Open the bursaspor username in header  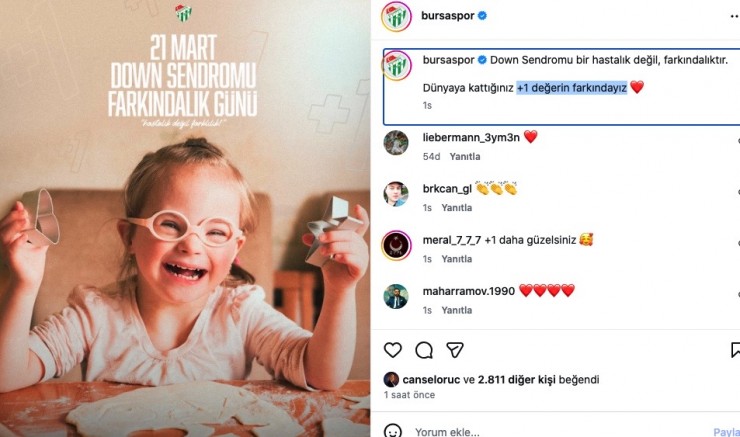click(x=448, y=17)
